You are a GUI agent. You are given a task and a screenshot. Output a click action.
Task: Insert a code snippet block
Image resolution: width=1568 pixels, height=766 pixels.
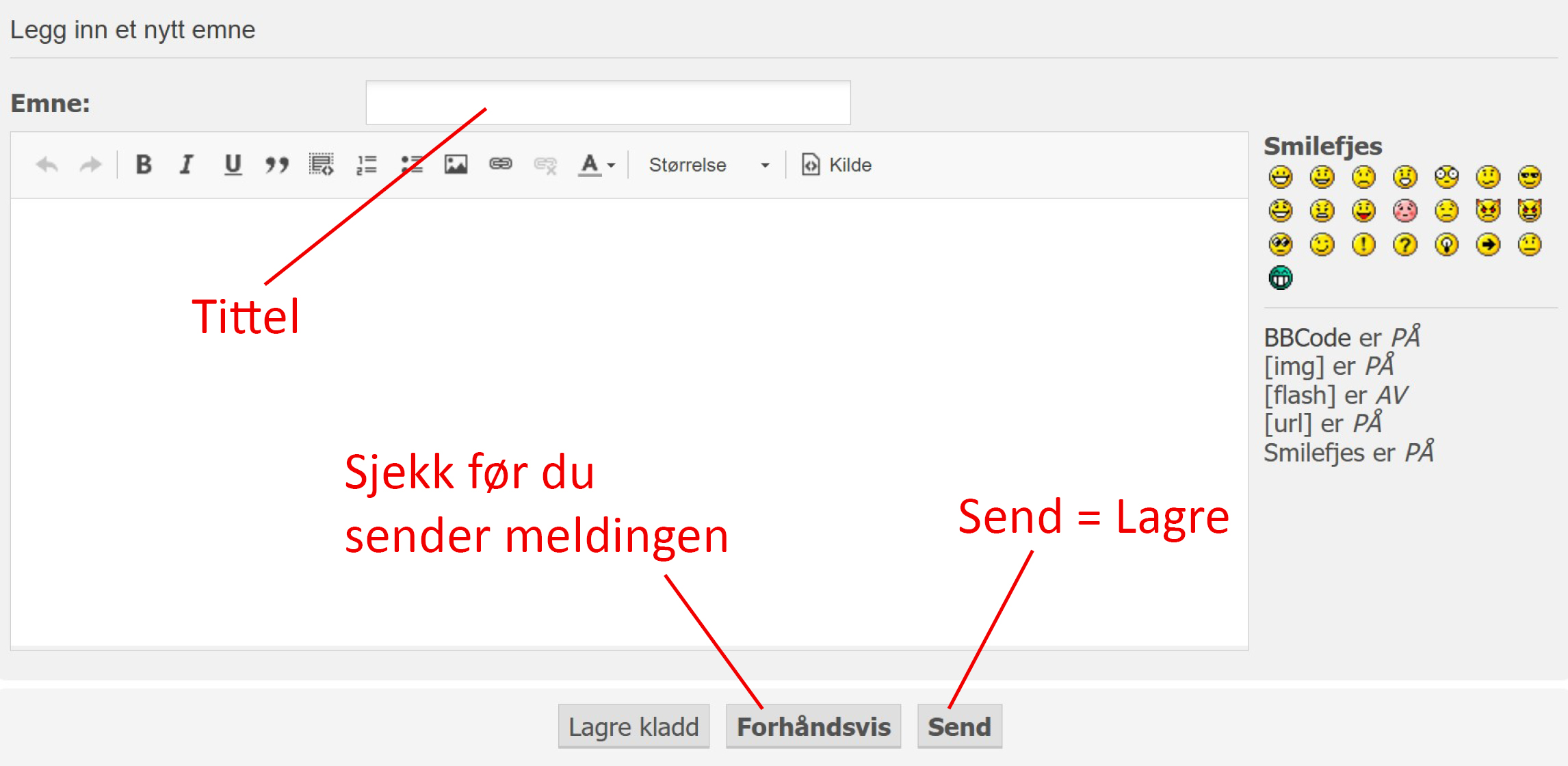click(x=321, y=165)
